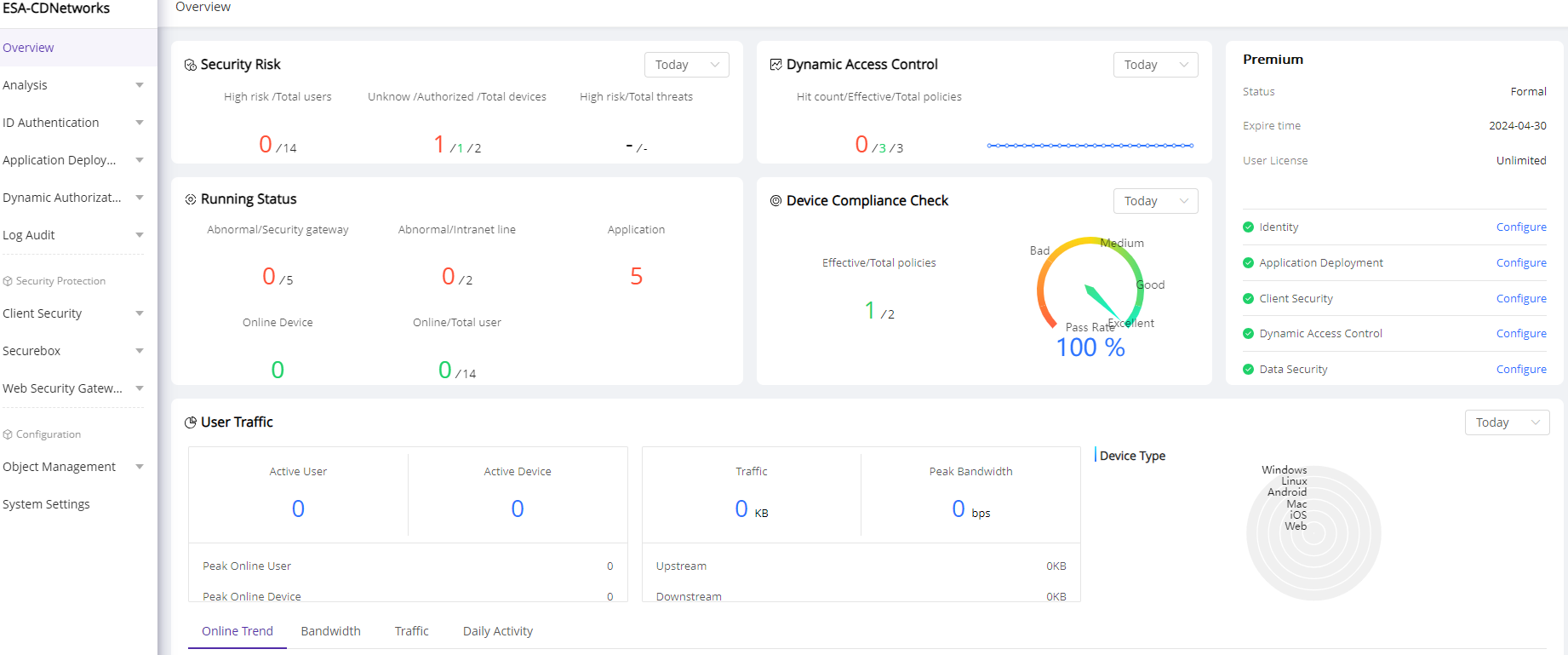Screen dimensions: 1568x655
Task: Click the Security Protection section icon
Action: [x=8, y=281]
